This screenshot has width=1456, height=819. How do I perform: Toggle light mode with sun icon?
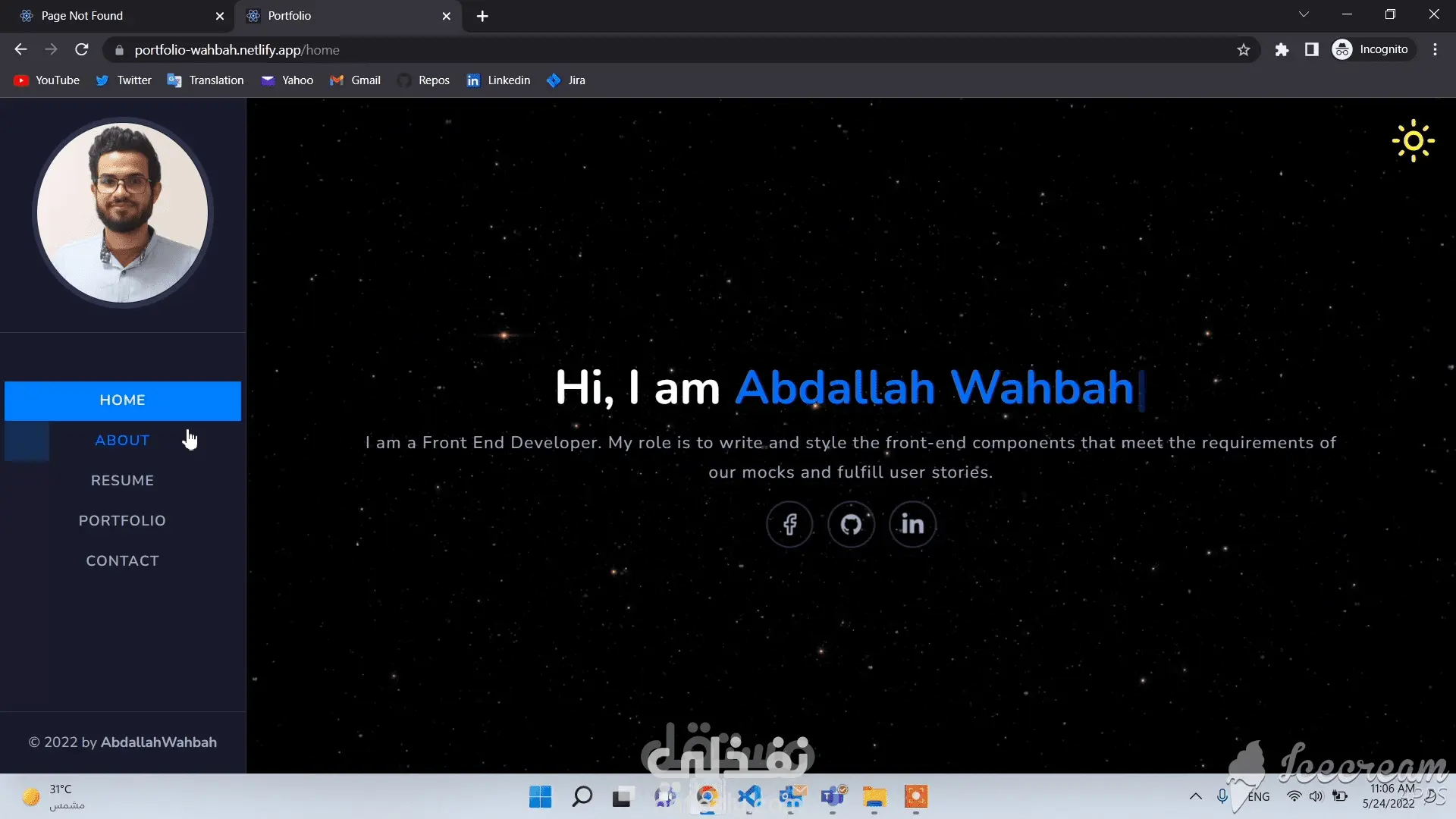[1413, 141]
